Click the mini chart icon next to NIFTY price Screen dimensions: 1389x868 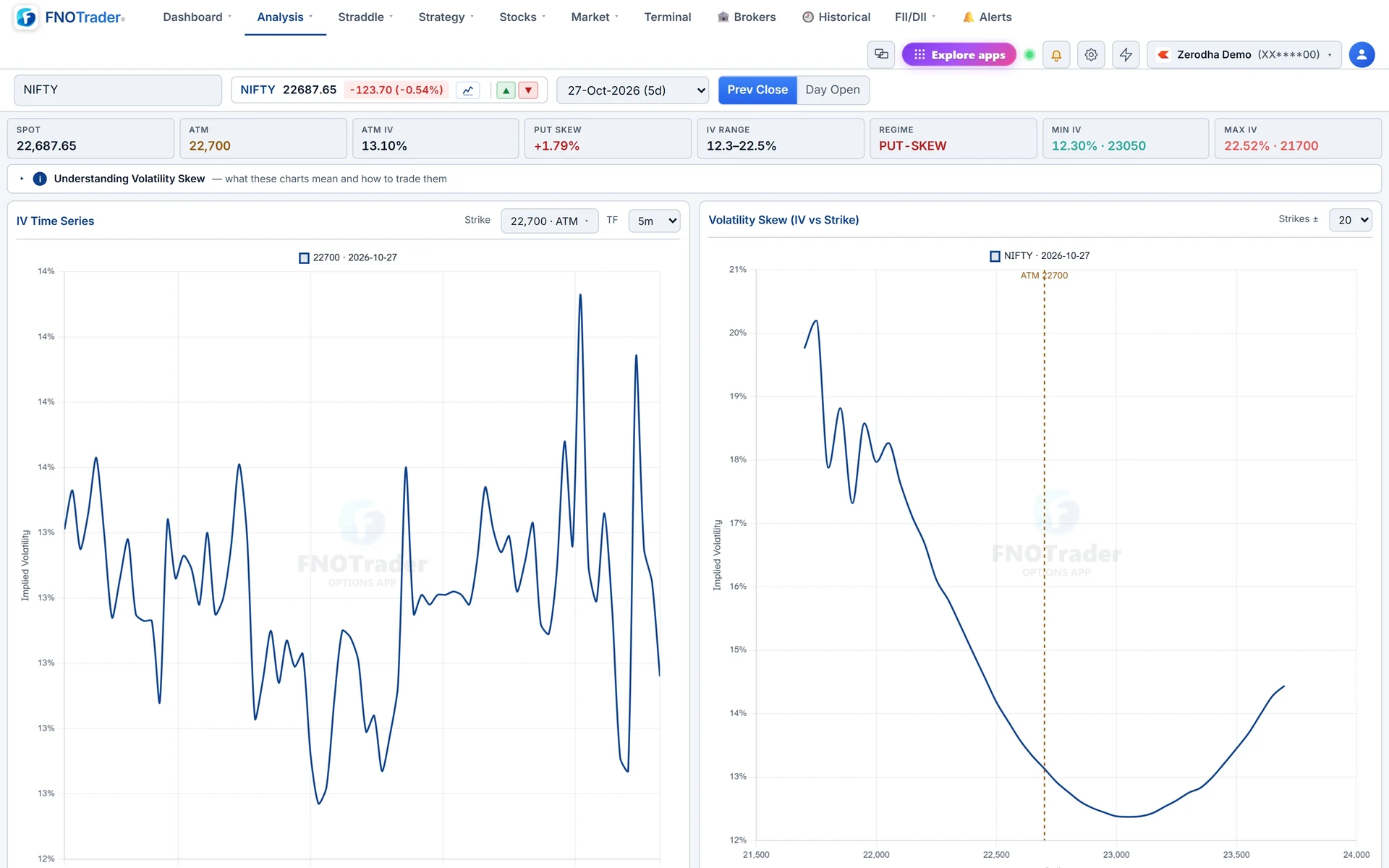[468, 90]
